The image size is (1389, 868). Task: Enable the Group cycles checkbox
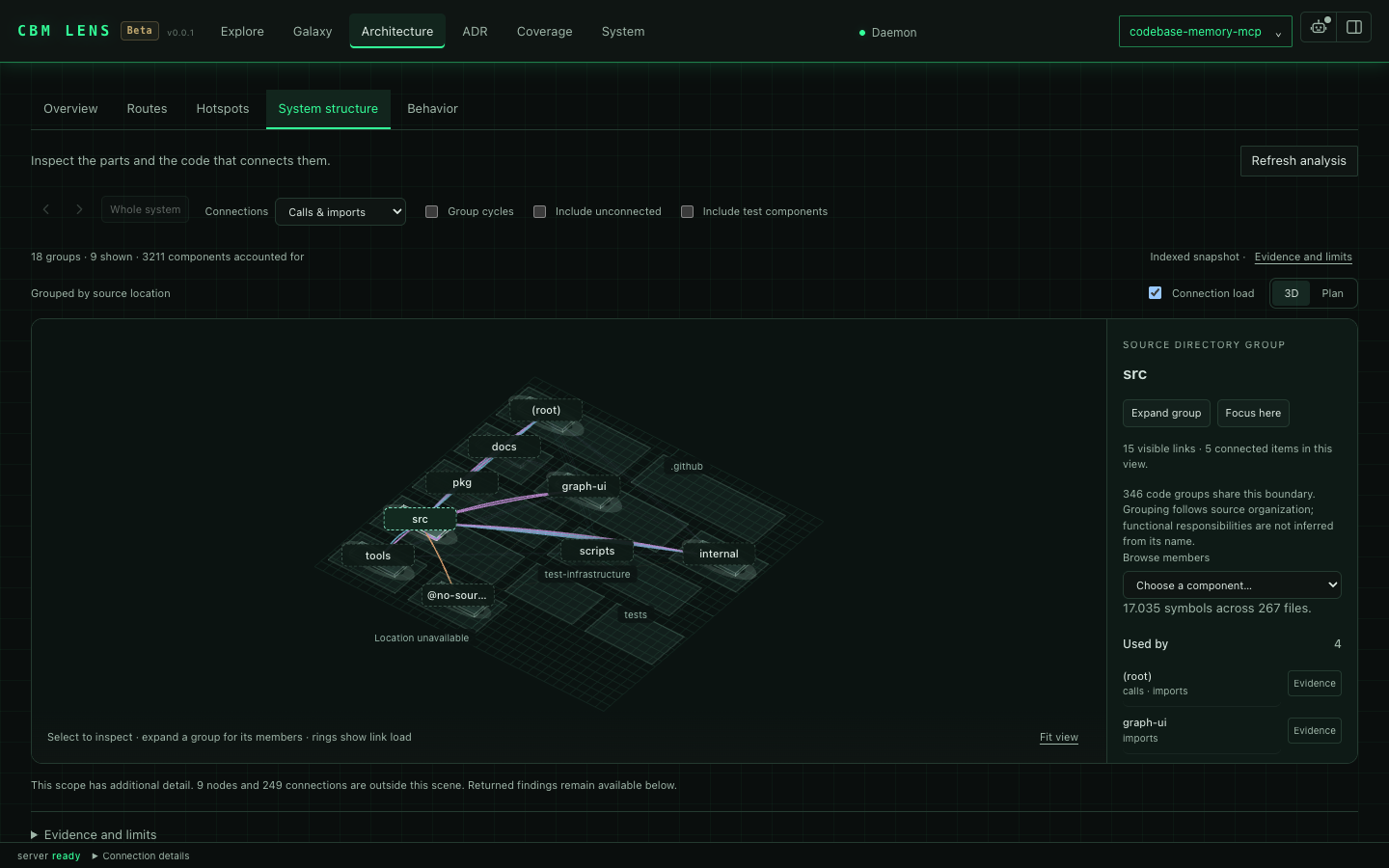click(432, 211)
